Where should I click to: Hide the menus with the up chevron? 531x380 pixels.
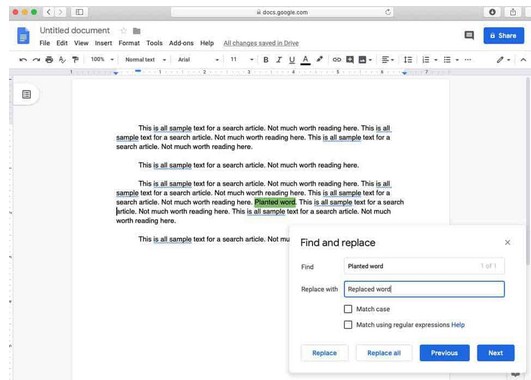coord(523,60)
